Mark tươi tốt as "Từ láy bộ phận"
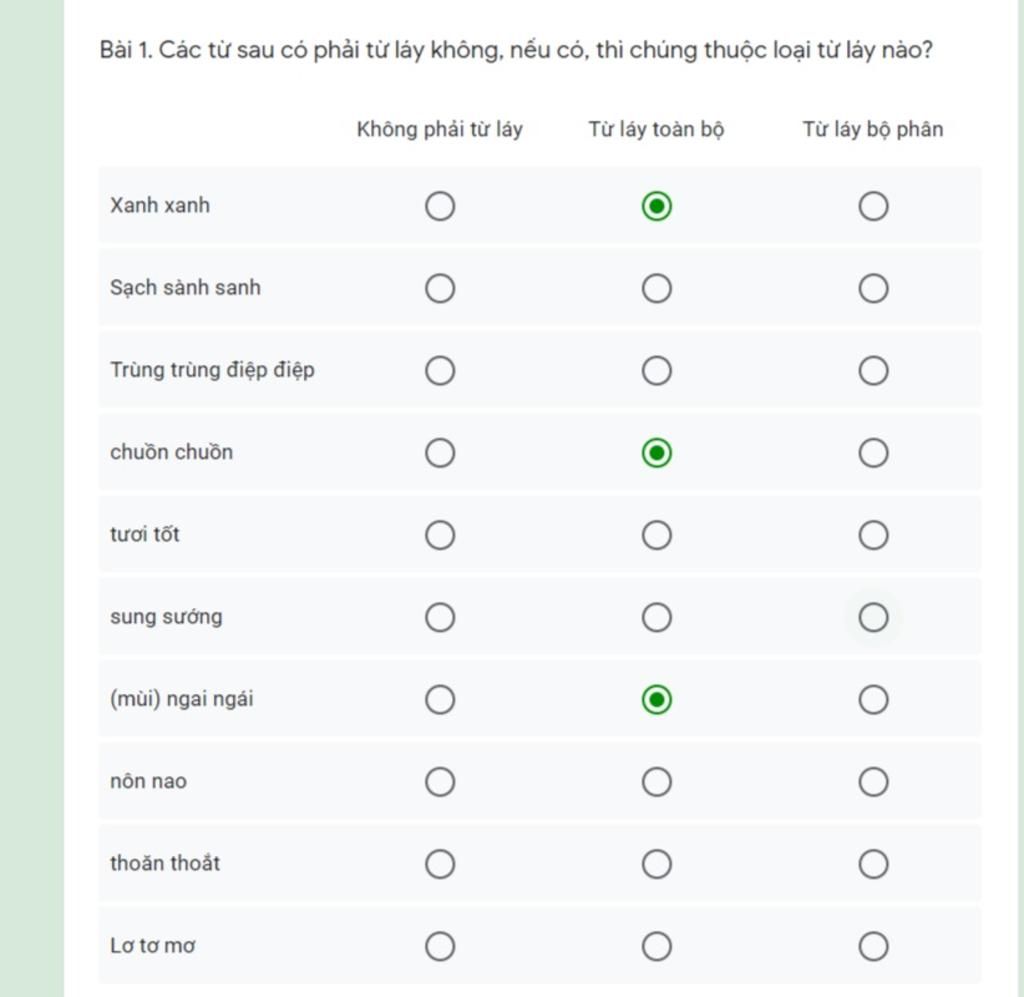The width and height of the screenshot is (1024, 997). pyautogui.click(x=873, y=535)
